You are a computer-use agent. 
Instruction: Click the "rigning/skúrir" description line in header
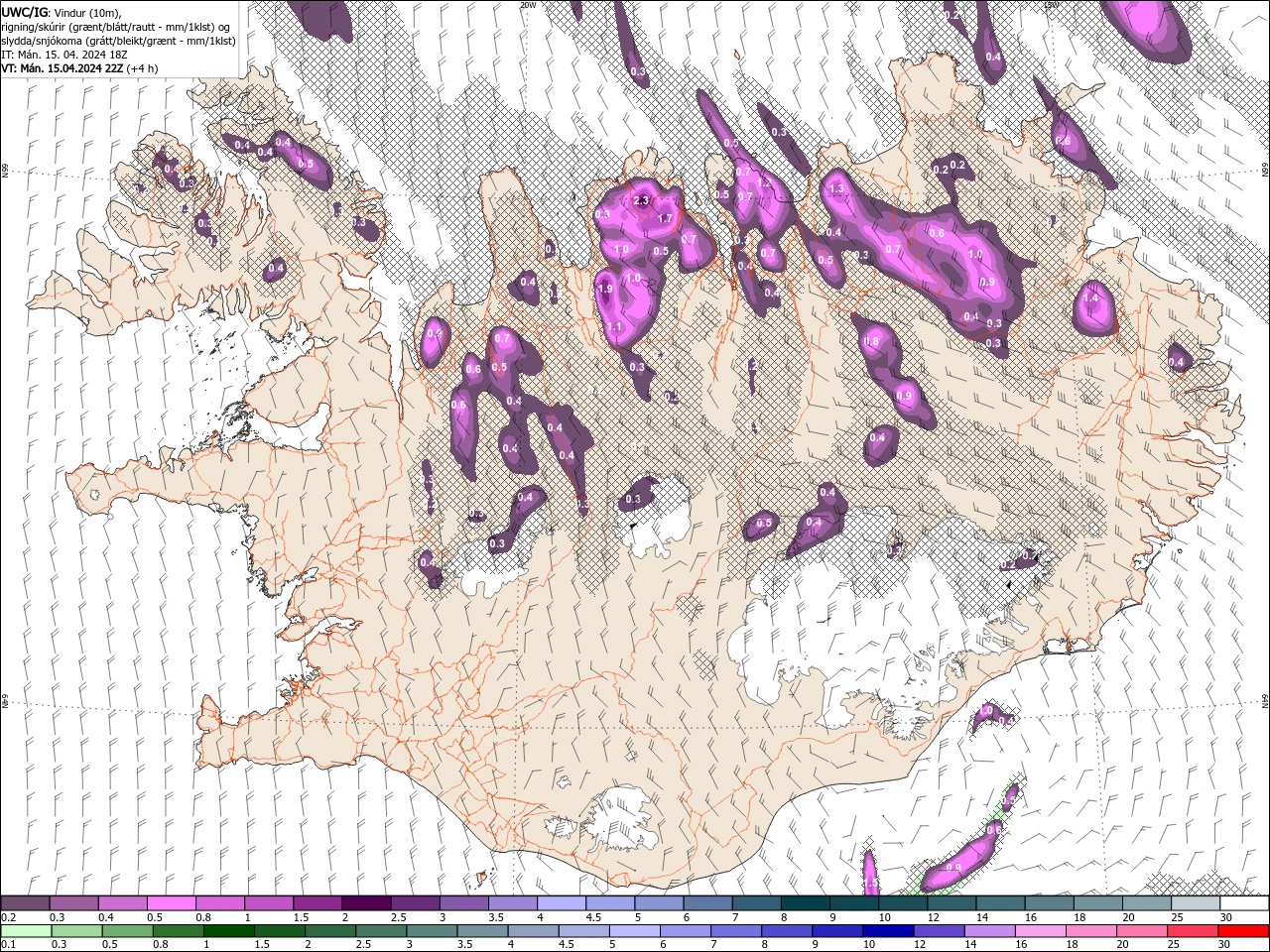click(117, 26)
